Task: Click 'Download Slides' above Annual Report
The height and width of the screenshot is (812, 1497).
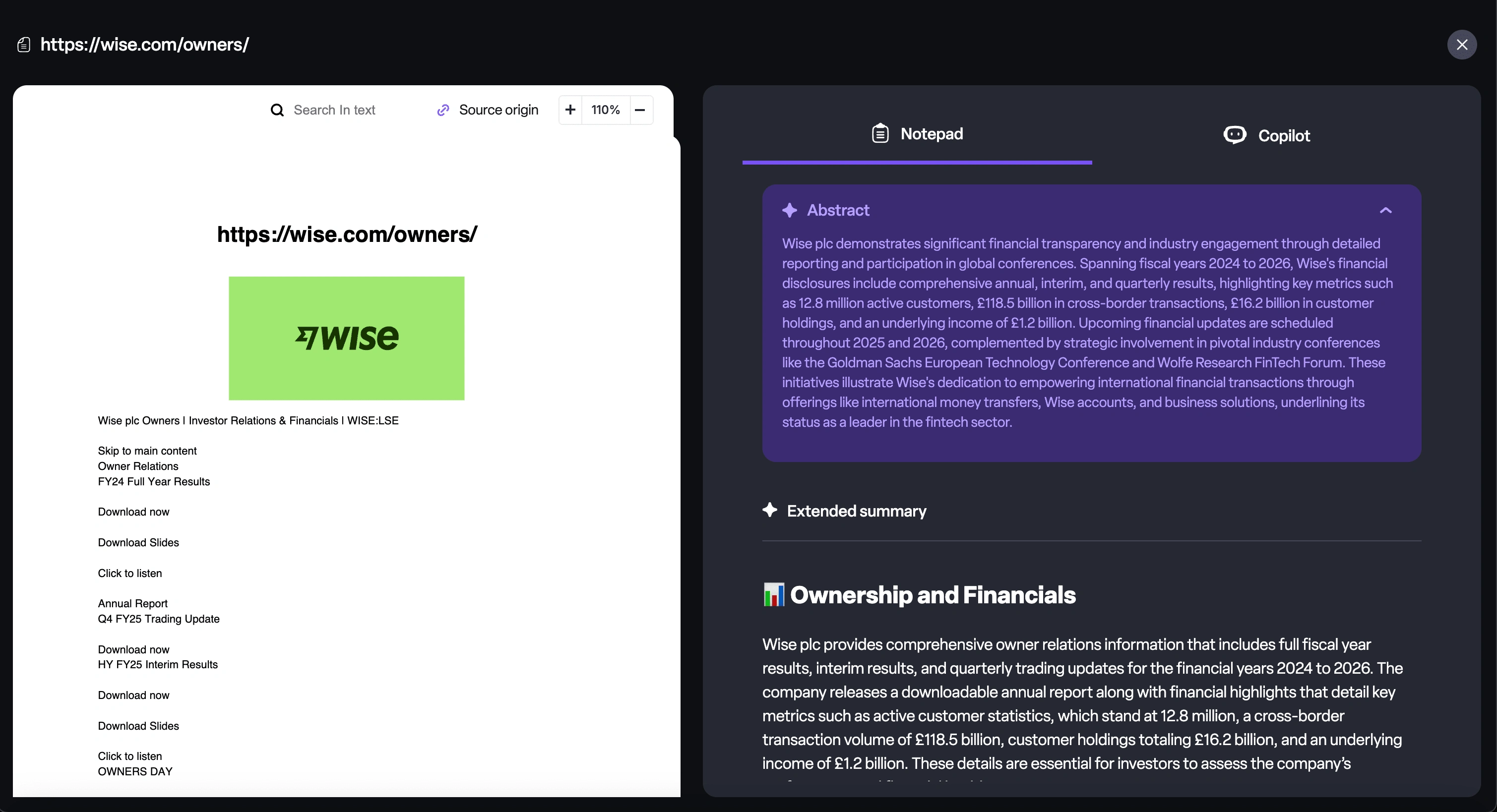Action: (138, 542)
